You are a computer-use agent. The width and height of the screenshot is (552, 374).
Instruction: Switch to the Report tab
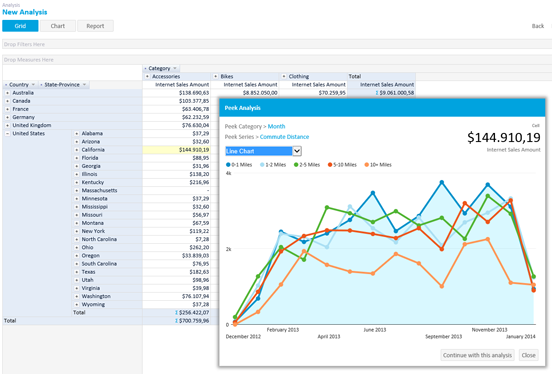click(95, 26)
